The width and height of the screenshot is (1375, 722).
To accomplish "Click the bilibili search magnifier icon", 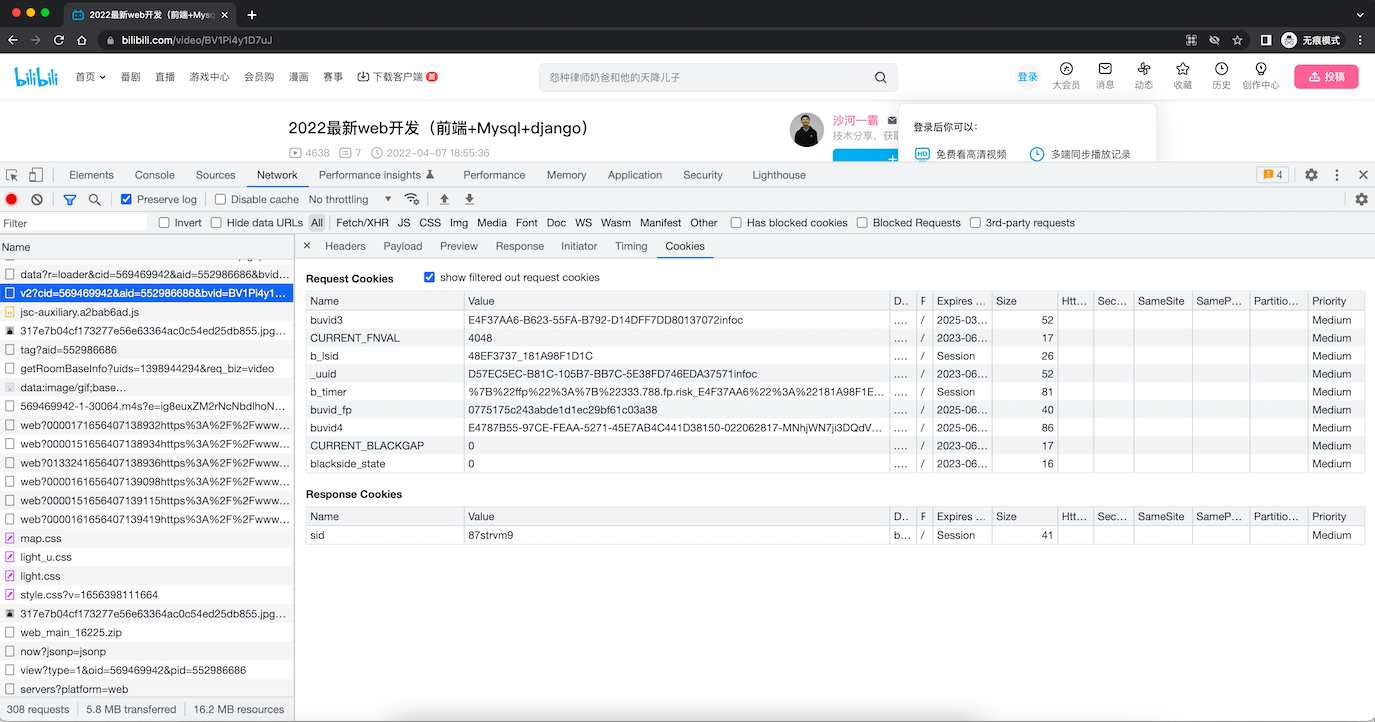I will click(881, 77).
